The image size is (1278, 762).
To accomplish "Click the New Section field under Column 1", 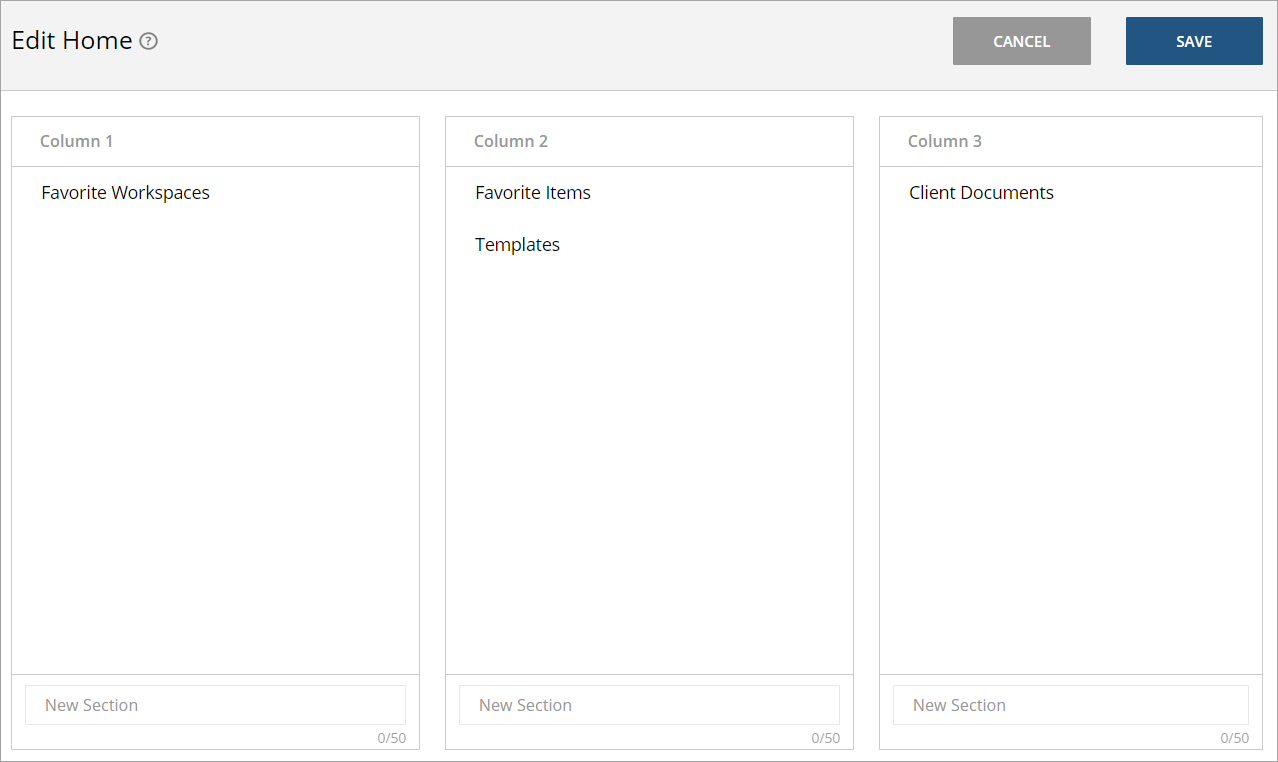I will tap(215, 705).
